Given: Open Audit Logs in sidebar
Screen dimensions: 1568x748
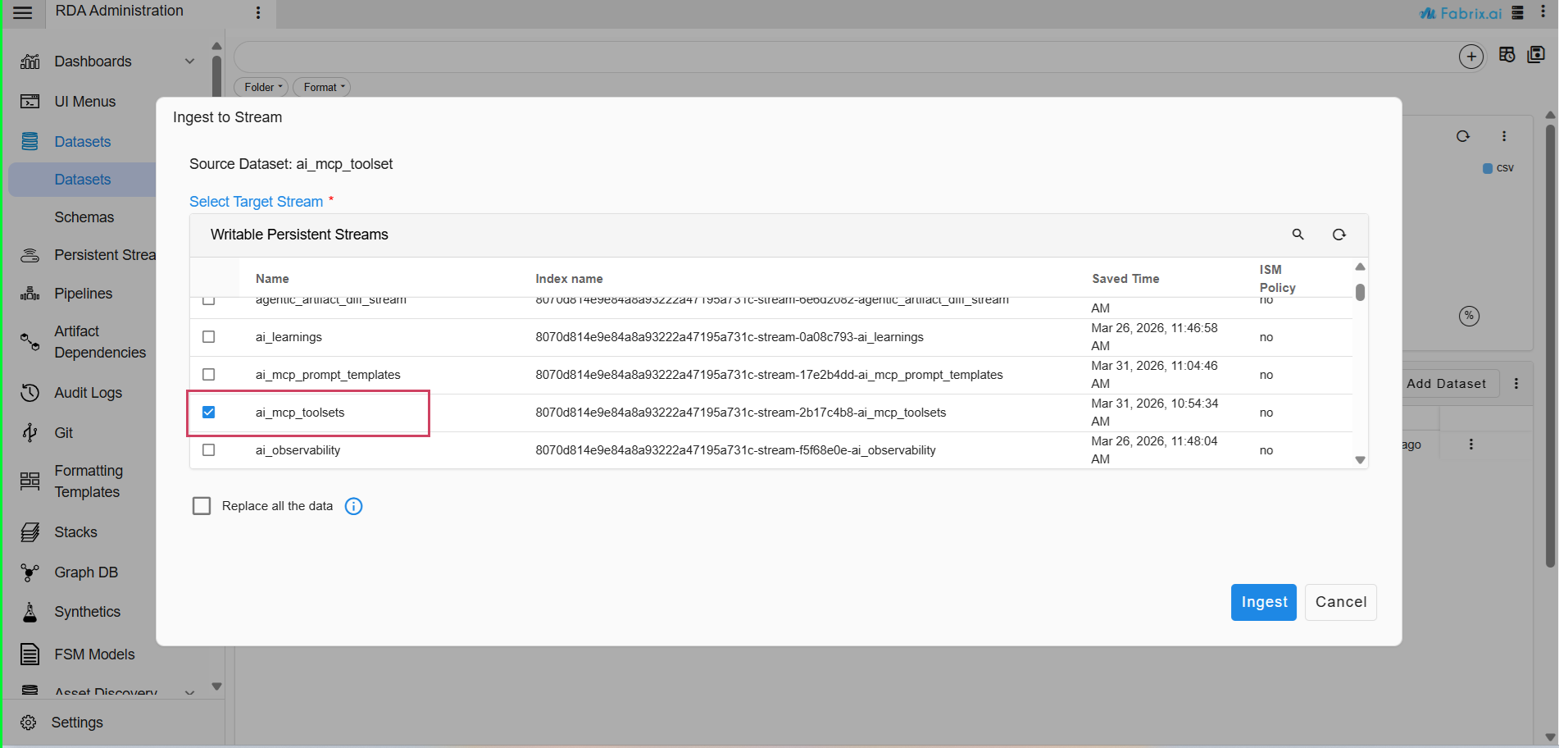Looking at the screenshot, I should tap(88, 393).
